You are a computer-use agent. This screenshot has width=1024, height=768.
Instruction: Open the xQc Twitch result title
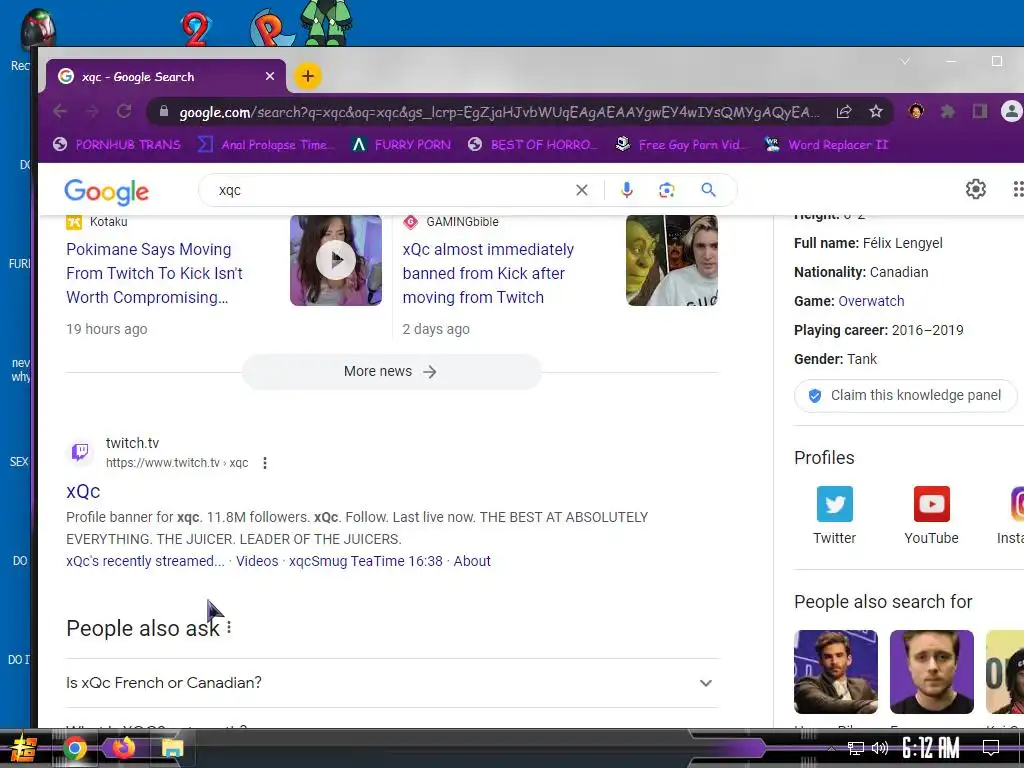coord(83,491)
